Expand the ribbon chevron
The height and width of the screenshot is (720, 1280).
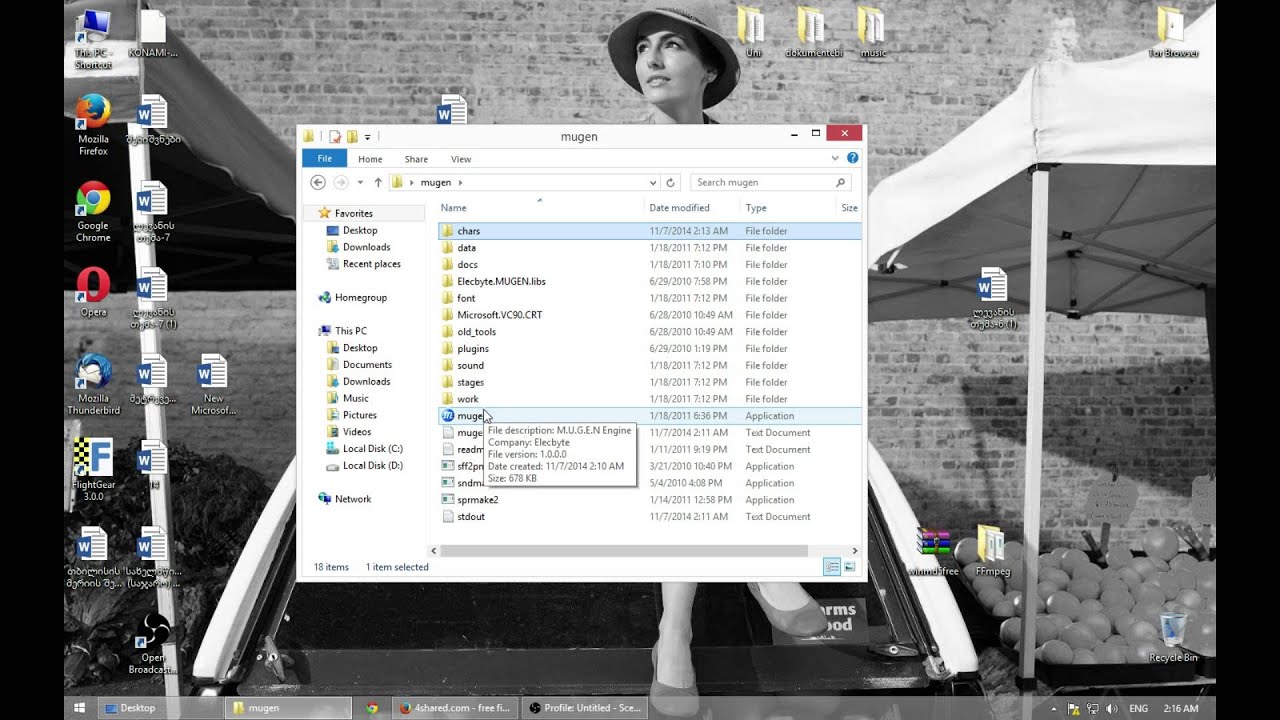pyautogui.click(x=835, y=158)
